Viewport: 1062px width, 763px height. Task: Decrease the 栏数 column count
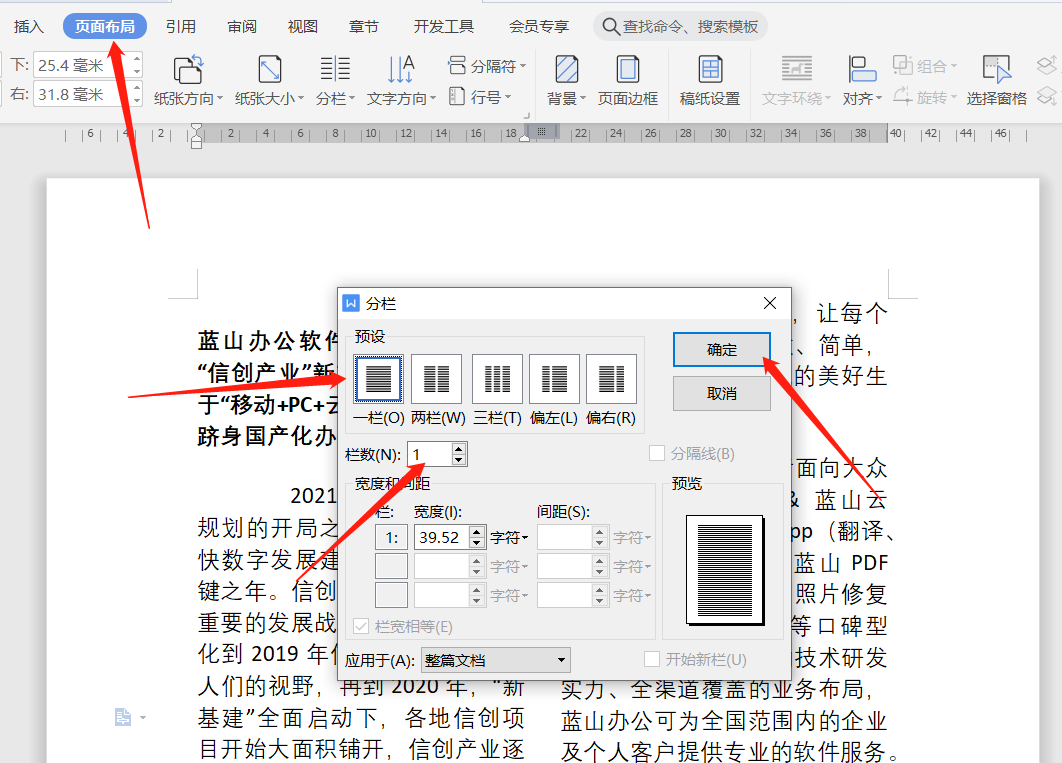point(459,460)
